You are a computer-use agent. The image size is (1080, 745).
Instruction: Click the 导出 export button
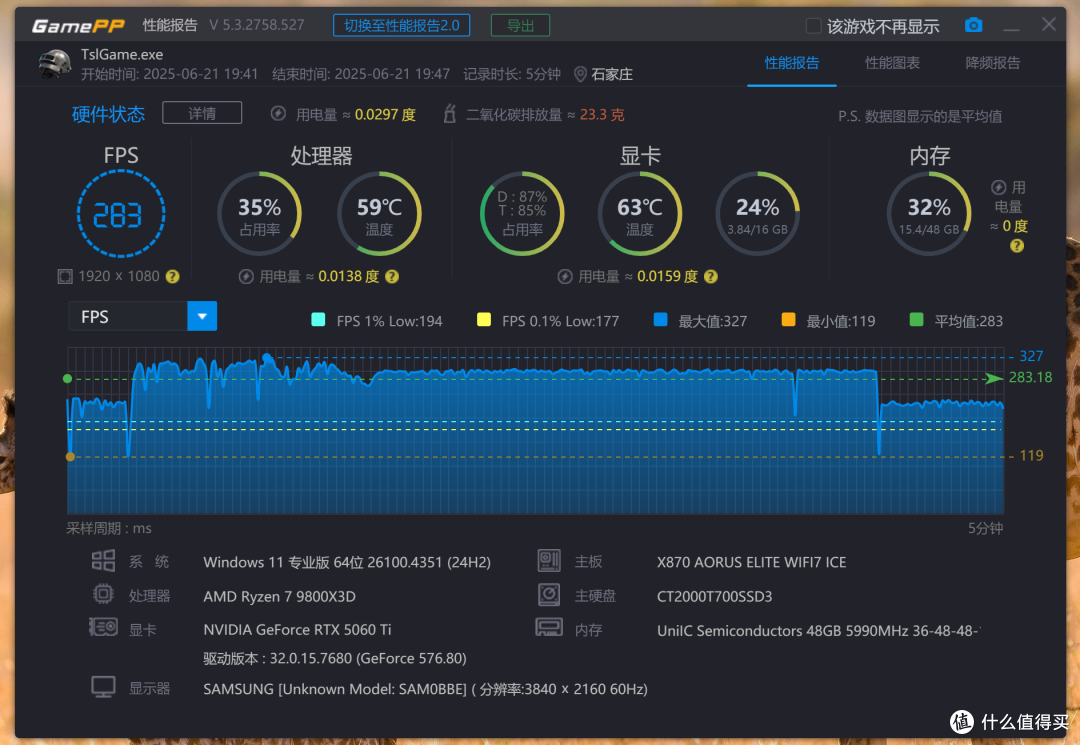click(x=521, y=25)
